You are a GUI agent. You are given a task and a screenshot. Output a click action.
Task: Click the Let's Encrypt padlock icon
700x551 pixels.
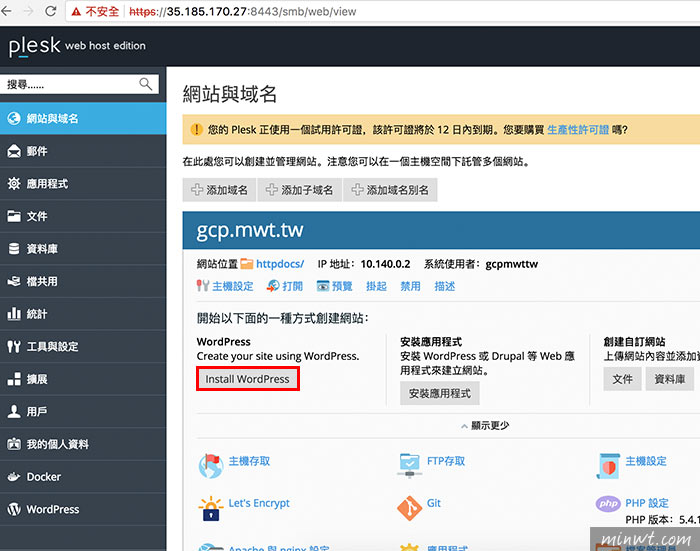(211, 508)
